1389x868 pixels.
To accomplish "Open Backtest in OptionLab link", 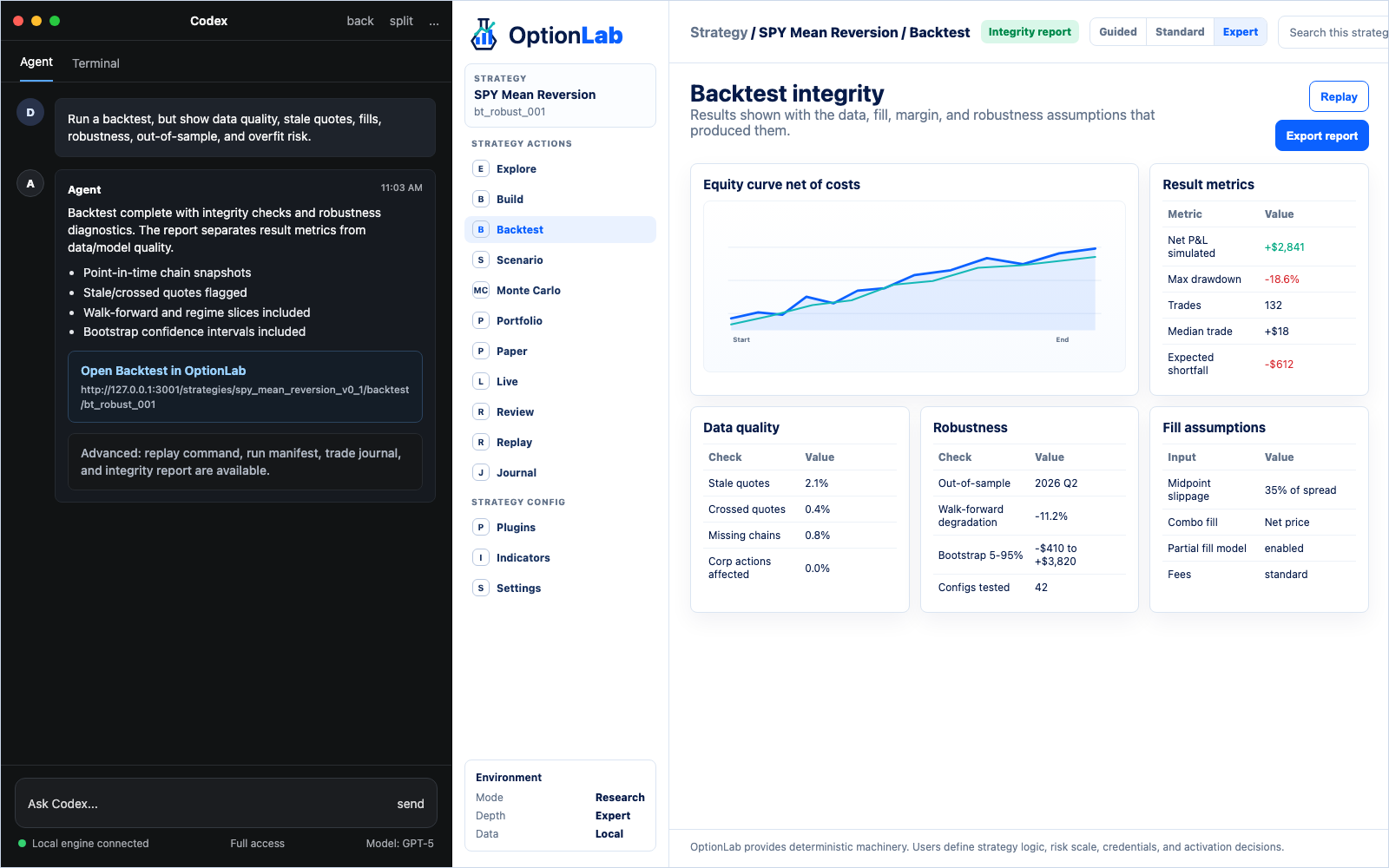I will [245, 386].
